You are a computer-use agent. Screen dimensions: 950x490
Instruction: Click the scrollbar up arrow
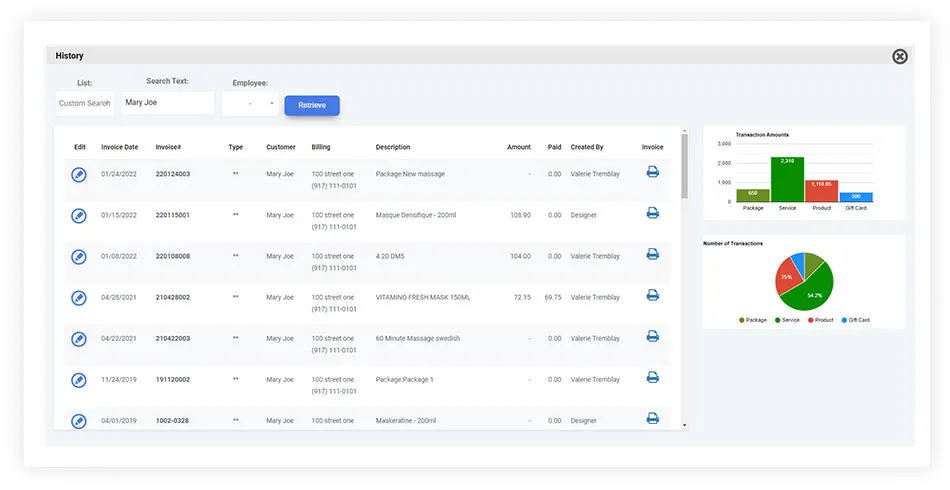685,130
